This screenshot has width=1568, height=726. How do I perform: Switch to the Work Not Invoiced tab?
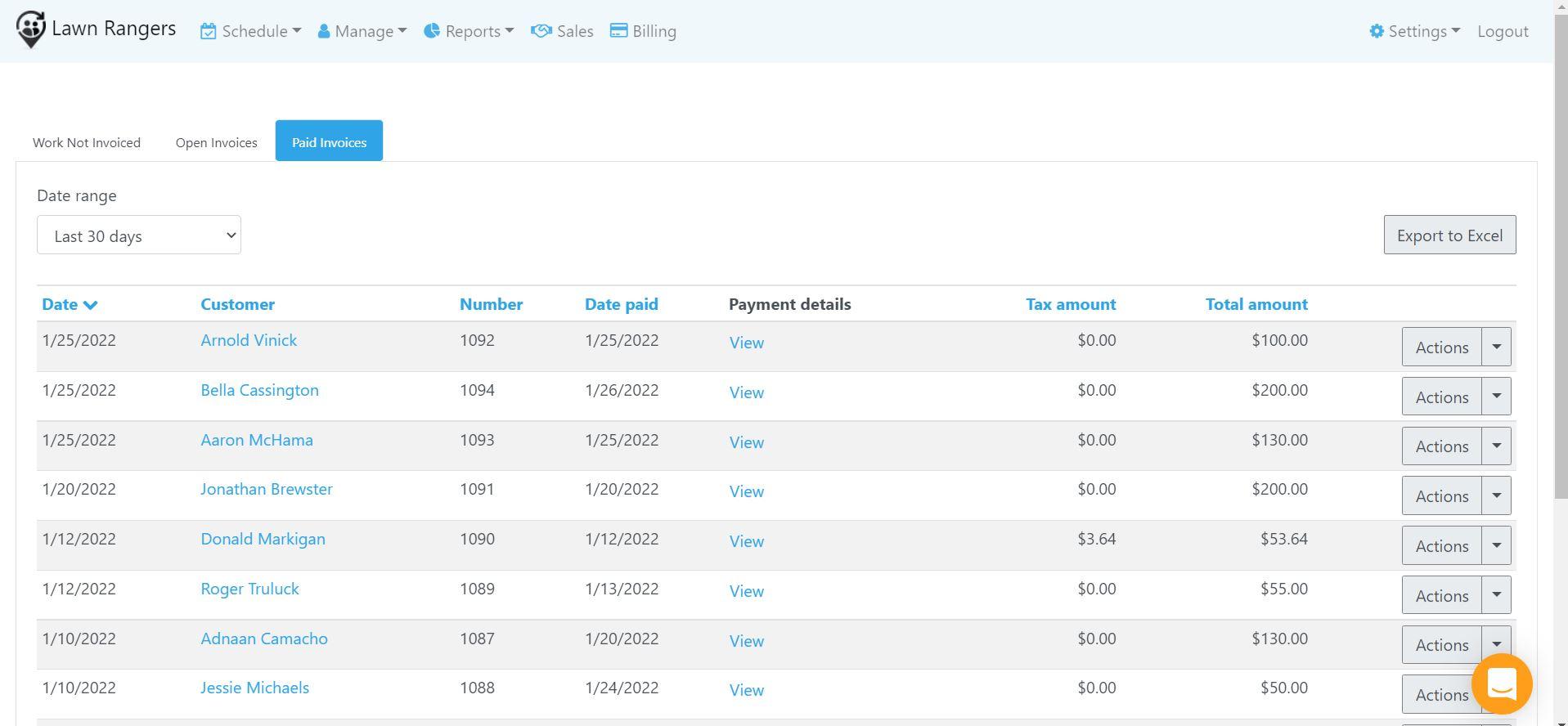[x=87, y=142]
